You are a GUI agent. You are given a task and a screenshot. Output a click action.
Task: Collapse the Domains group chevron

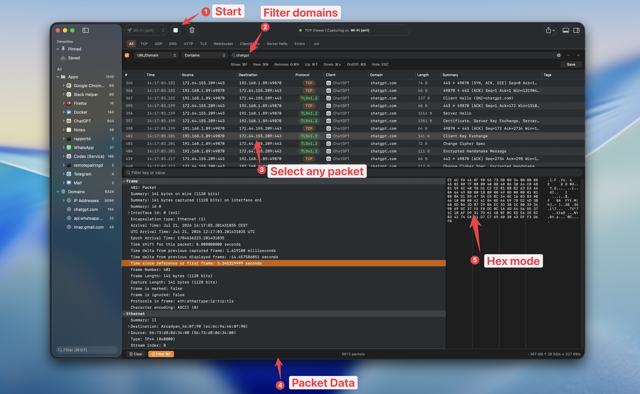(58, 191)
